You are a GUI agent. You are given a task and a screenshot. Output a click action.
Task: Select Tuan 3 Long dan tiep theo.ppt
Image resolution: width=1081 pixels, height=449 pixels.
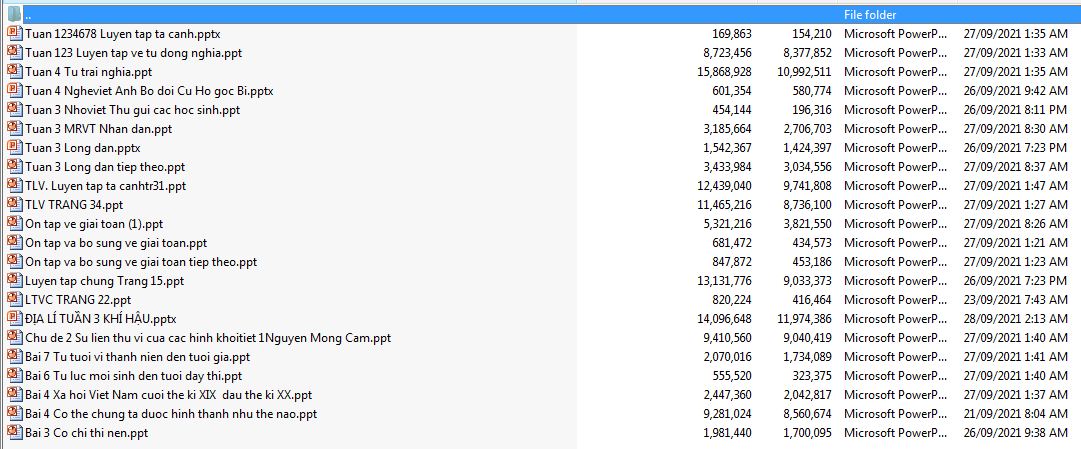[105, 167]
